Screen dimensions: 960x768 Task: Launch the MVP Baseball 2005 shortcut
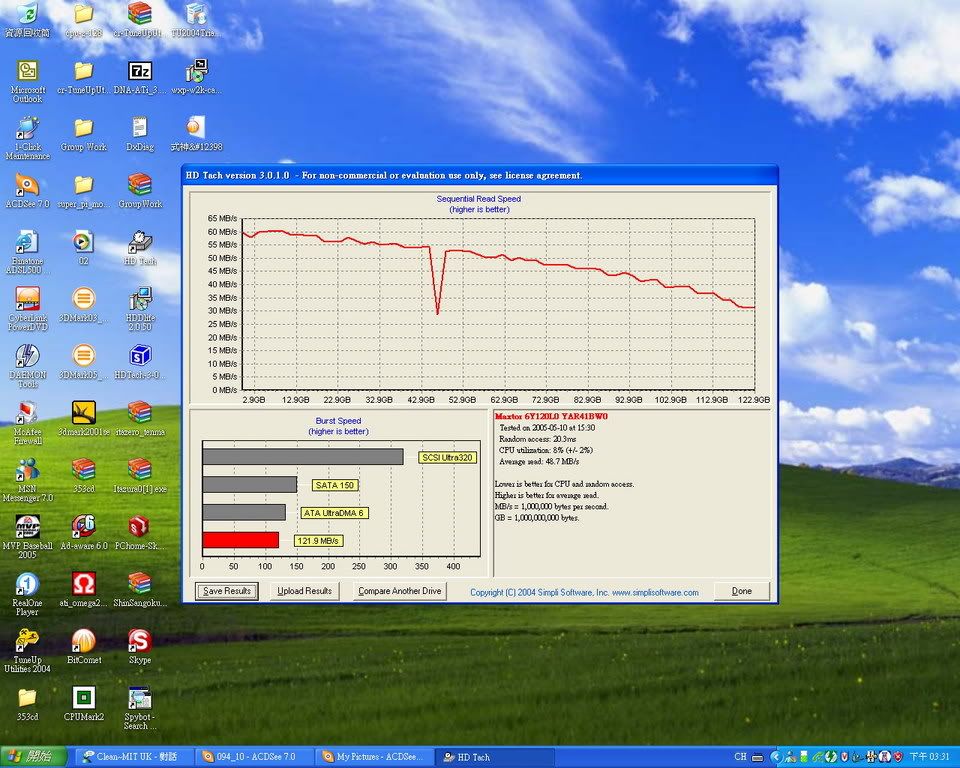27,537
